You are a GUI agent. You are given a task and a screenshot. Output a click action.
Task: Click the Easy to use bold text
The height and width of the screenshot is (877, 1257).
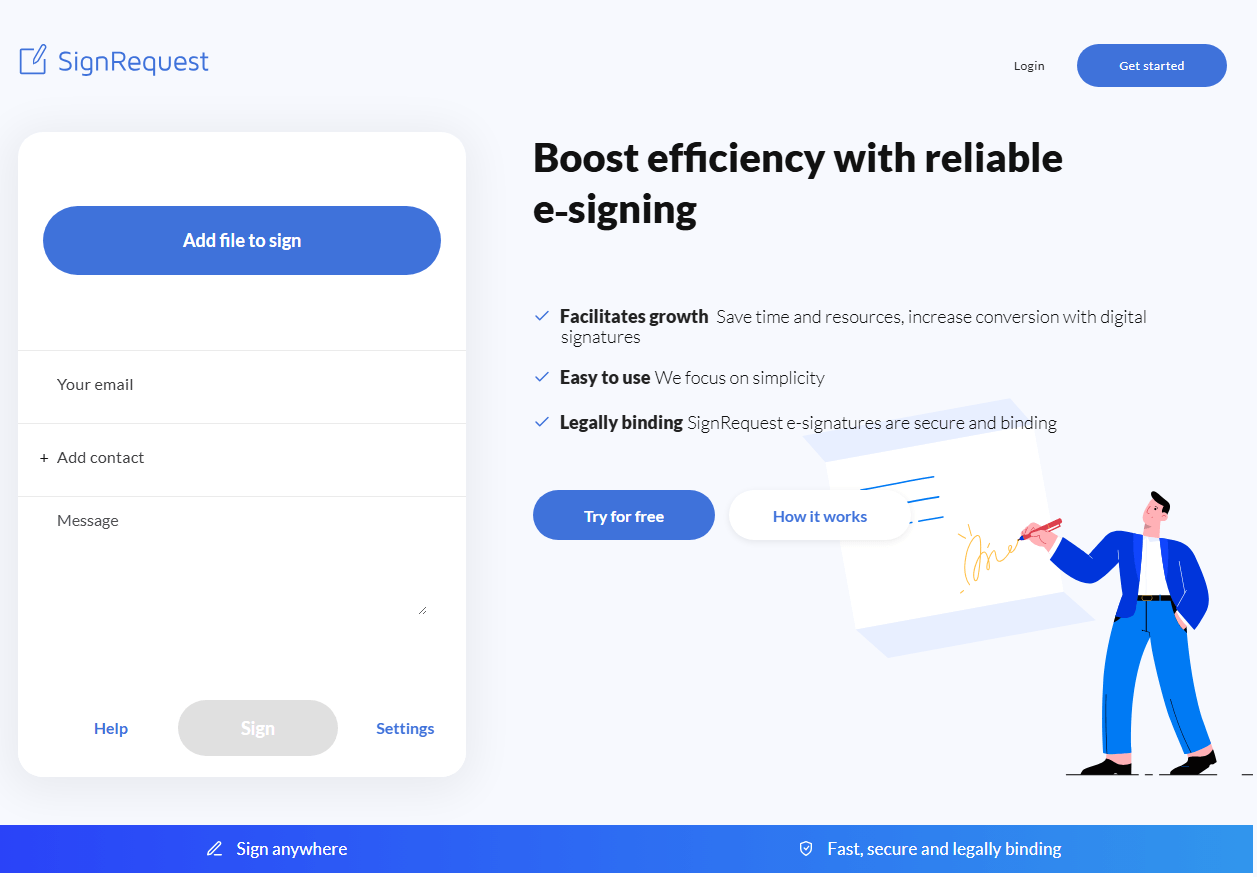(605, 378)
